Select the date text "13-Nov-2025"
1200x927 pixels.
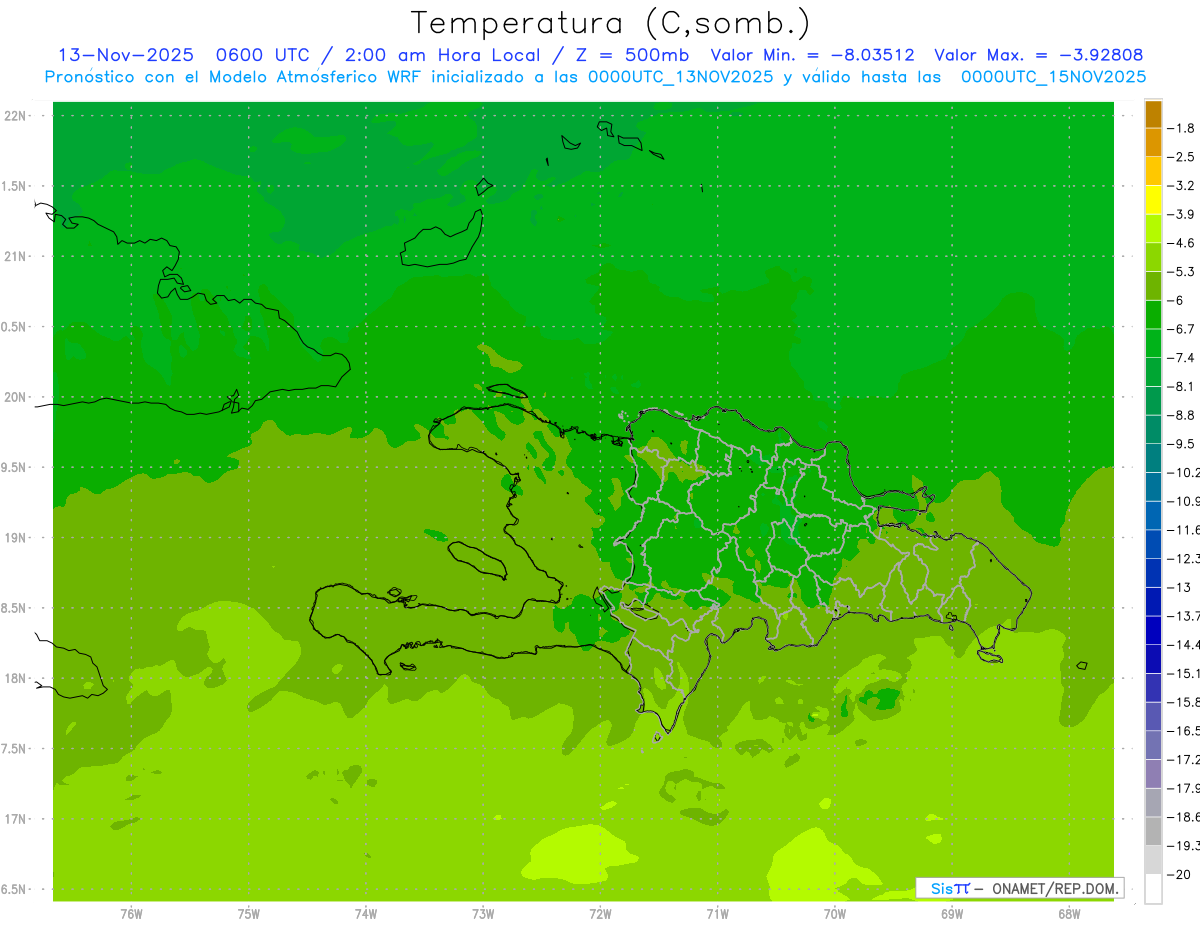(x=126, y=55)
